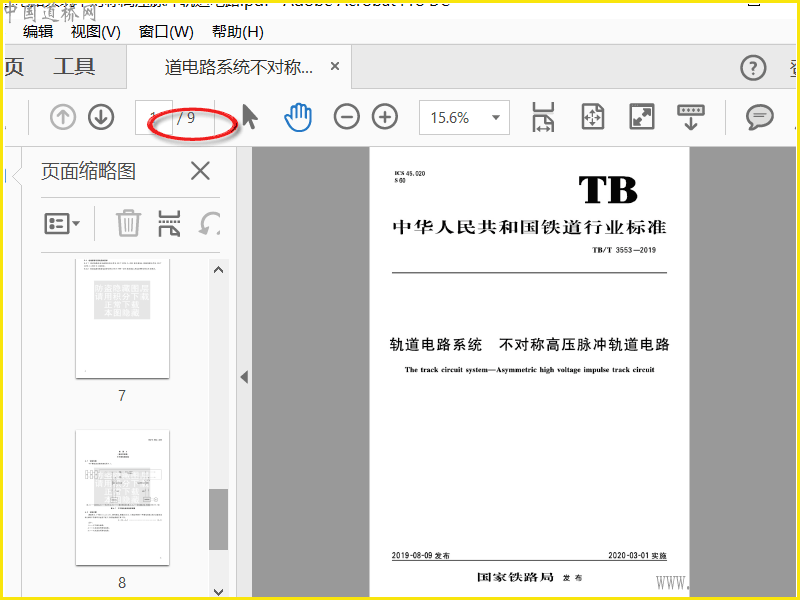The height and width of the screenshot is (600, 800).
Task: Zoom in with the plus icon
Action: pos(385,117)
